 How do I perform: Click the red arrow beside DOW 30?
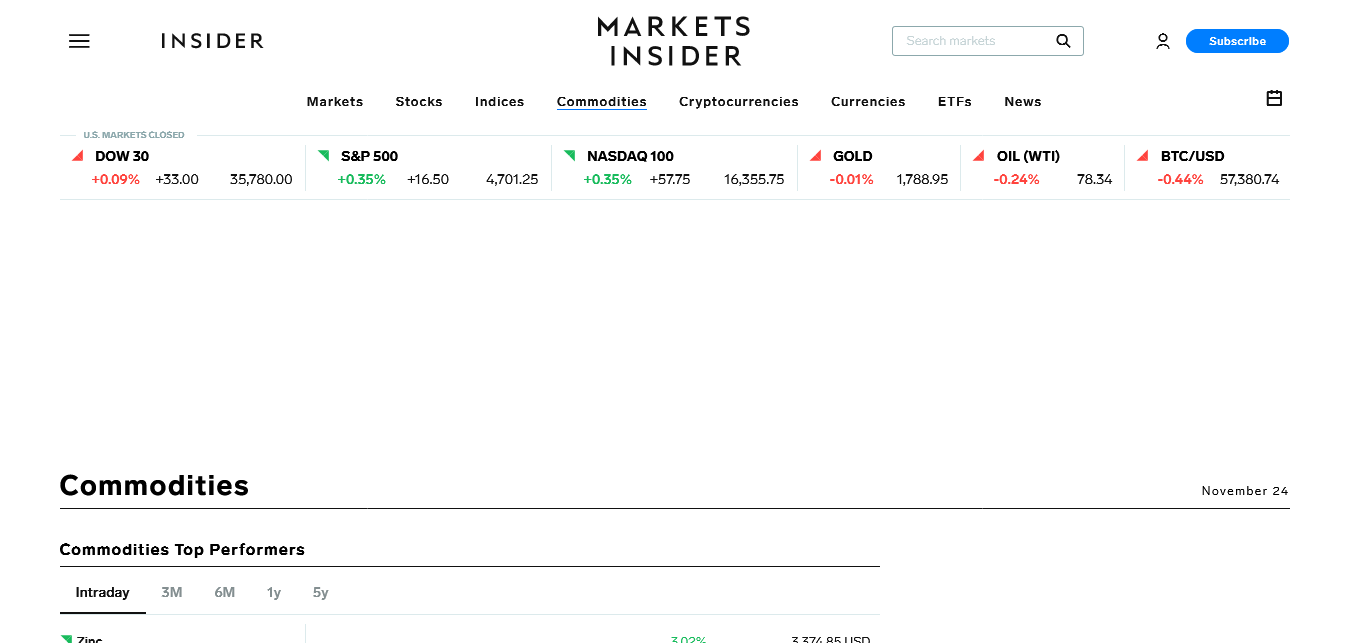pyautogui.click(x=77, y=156)
